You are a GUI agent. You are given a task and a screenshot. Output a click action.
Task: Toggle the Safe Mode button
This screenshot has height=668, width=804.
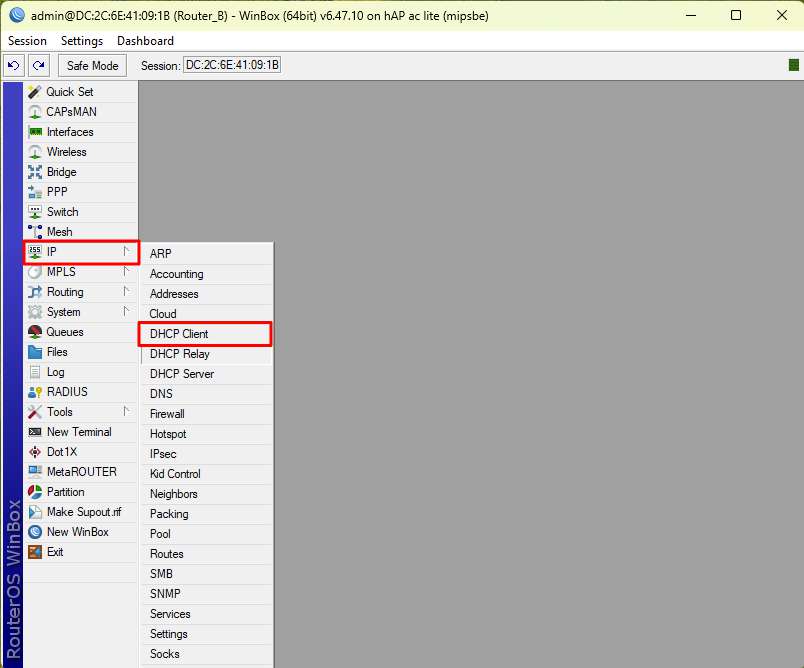(x=92, y=65)
